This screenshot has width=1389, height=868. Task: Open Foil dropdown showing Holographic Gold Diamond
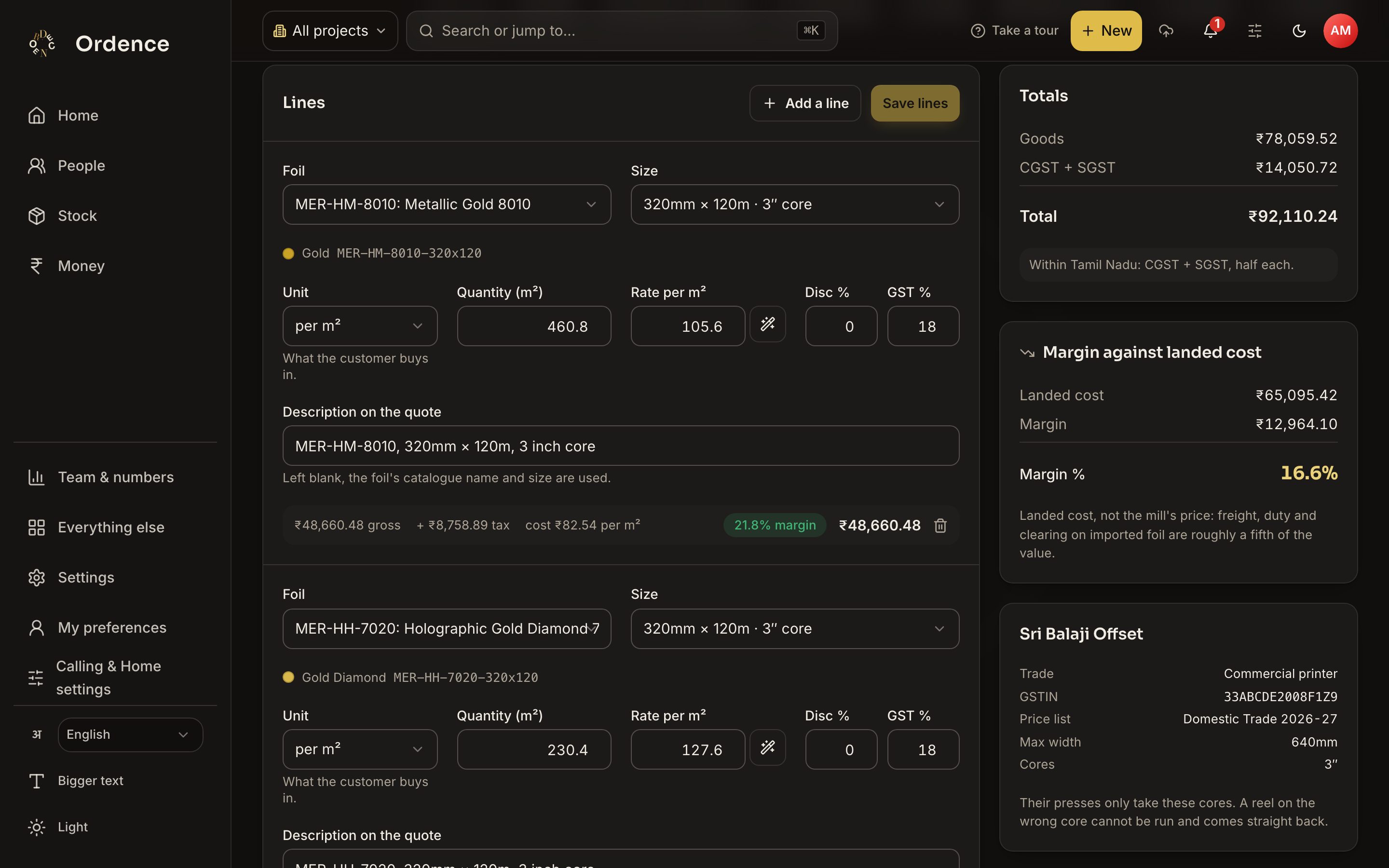click(x=447, y=629)
